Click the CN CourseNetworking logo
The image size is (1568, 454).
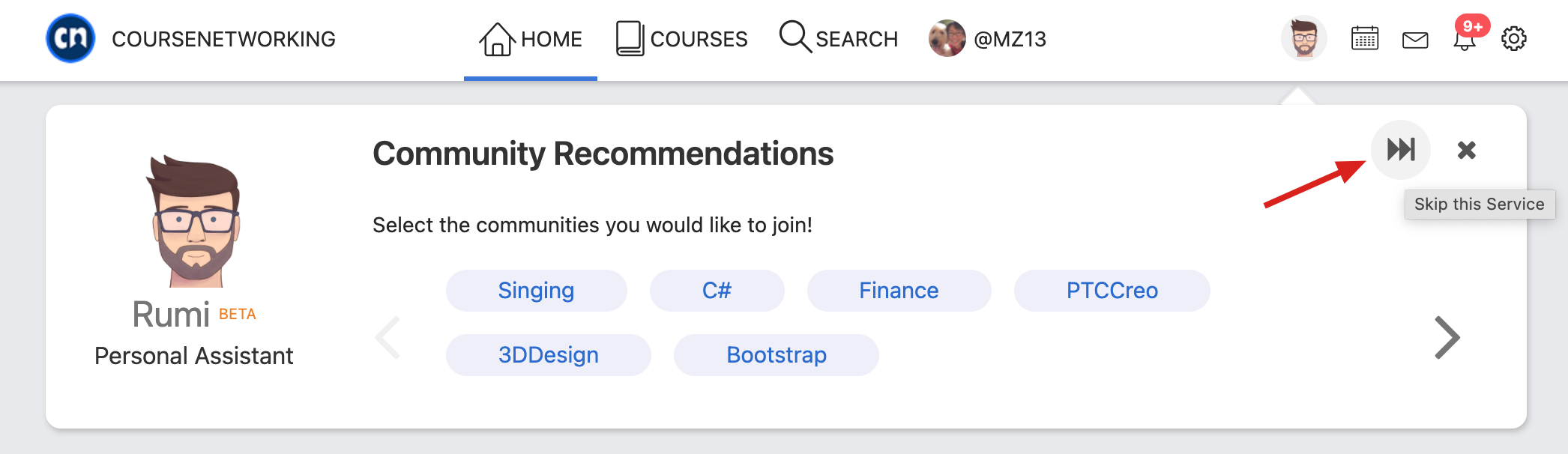[70, 38]
